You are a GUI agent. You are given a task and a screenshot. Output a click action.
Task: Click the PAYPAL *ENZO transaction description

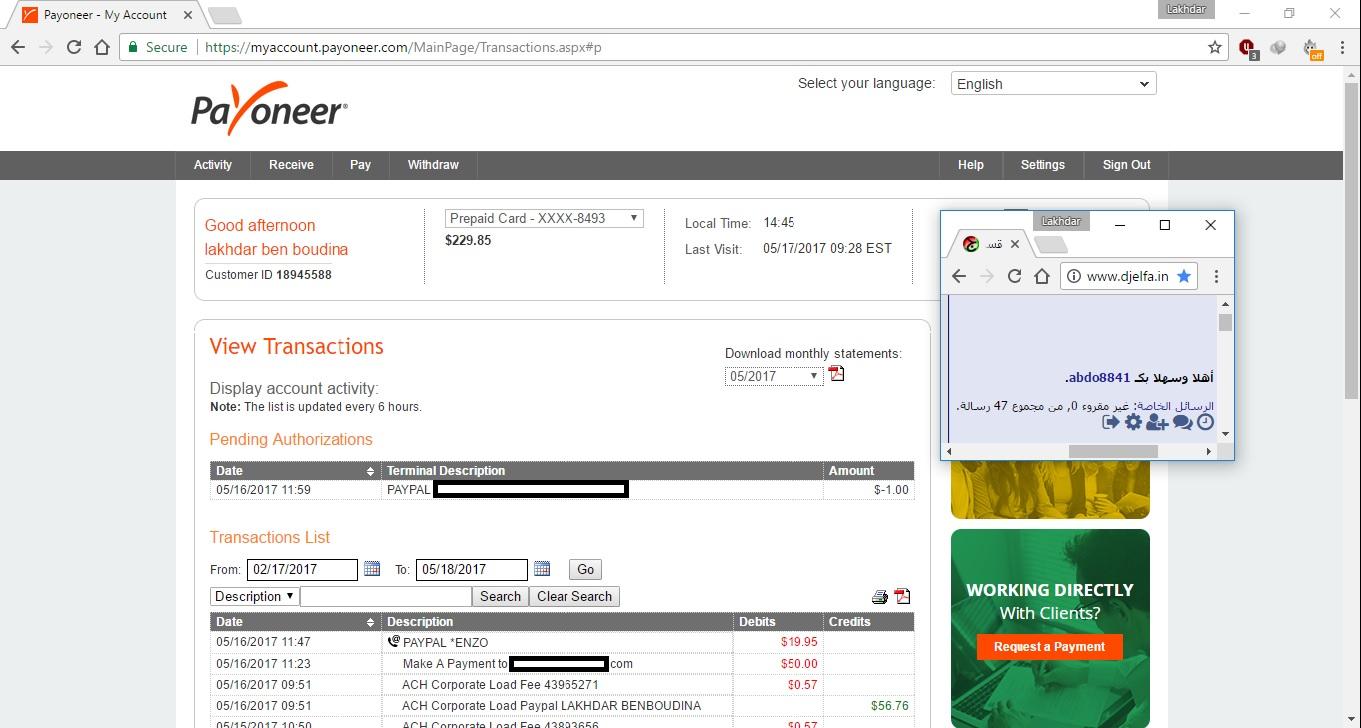445,642
